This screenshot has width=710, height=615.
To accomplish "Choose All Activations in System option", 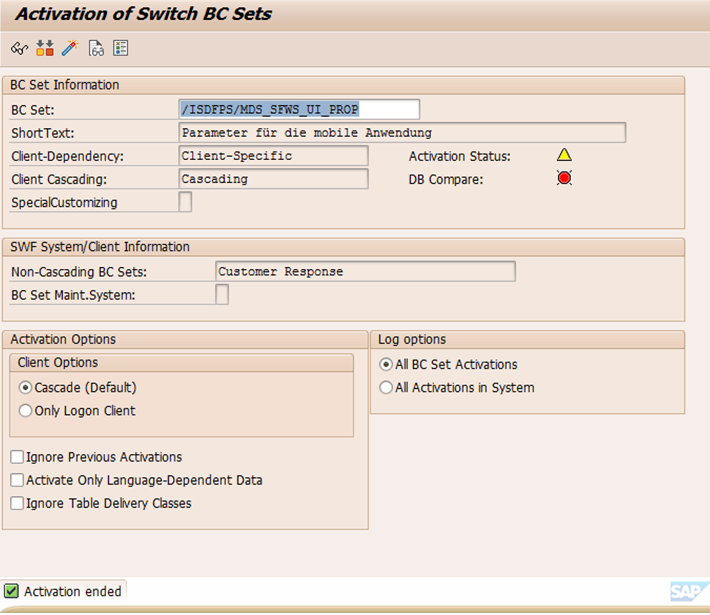I will coord(386,388).
